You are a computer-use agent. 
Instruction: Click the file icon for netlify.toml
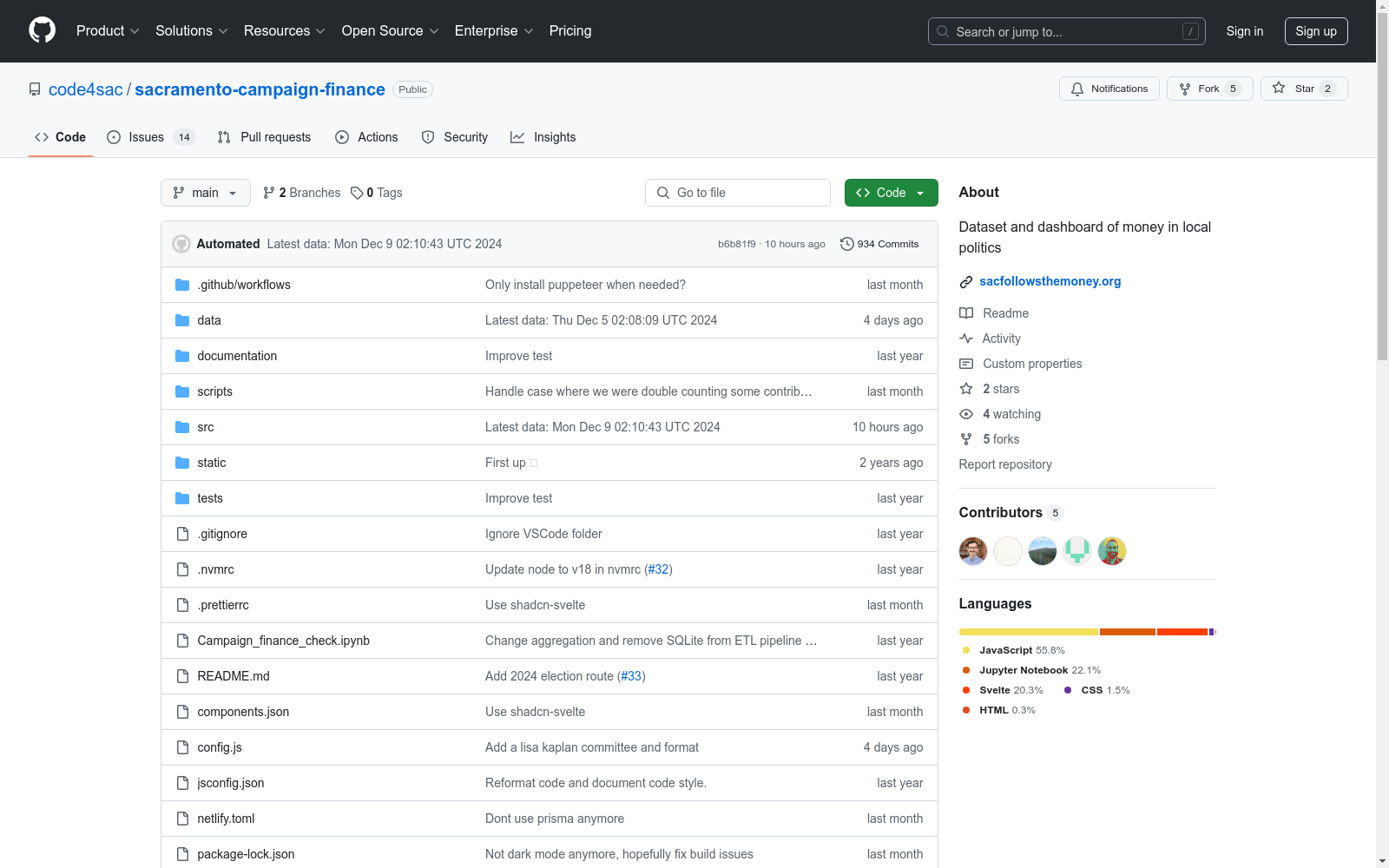(182, 819)
